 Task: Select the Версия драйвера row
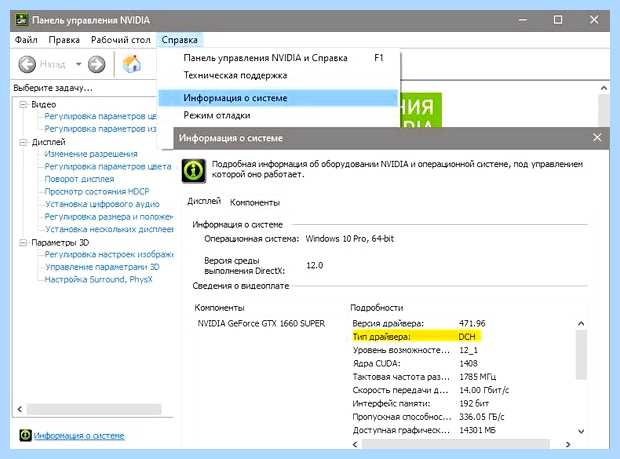click(419, 323)
